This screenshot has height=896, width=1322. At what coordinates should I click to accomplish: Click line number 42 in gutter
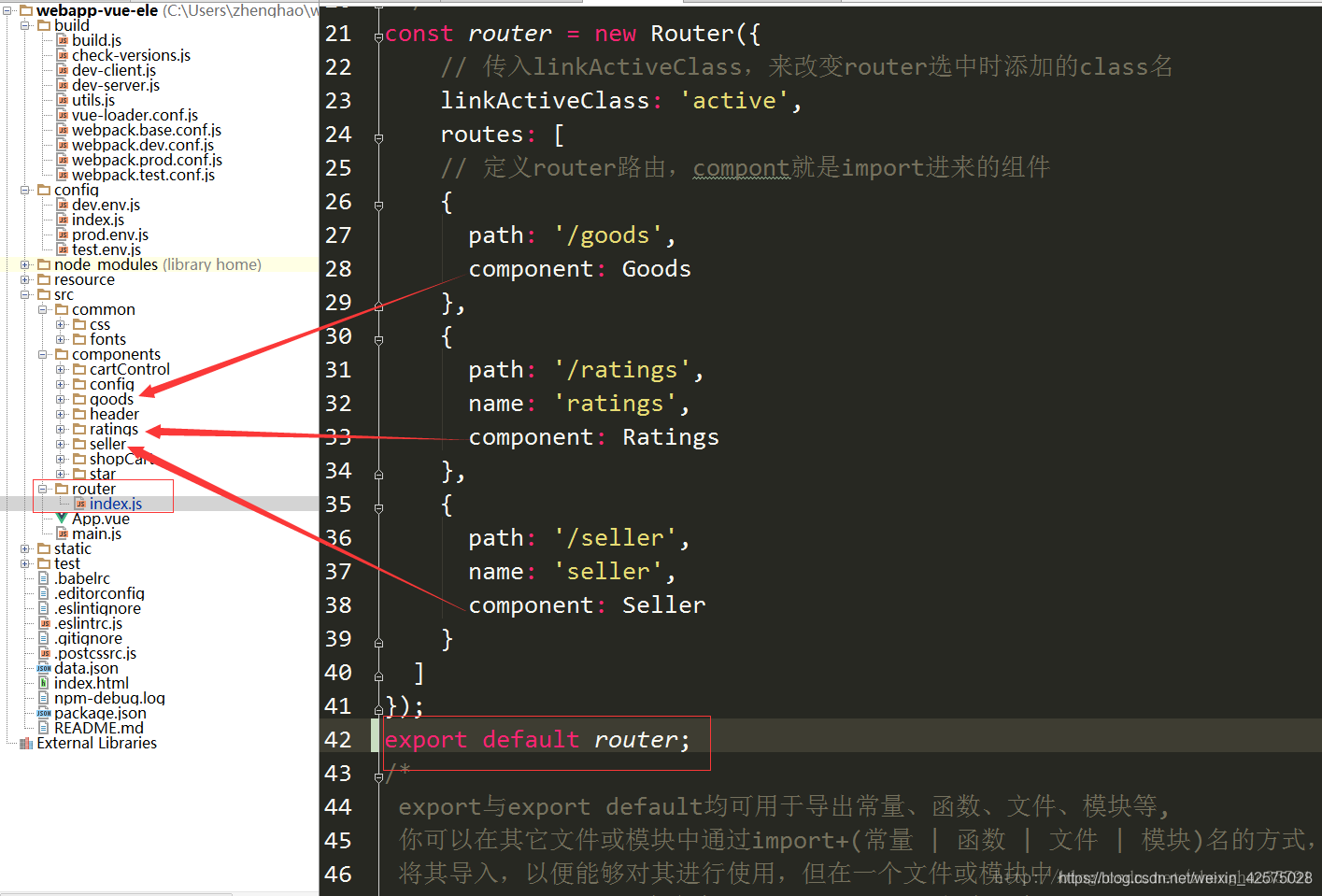[338, 740]
